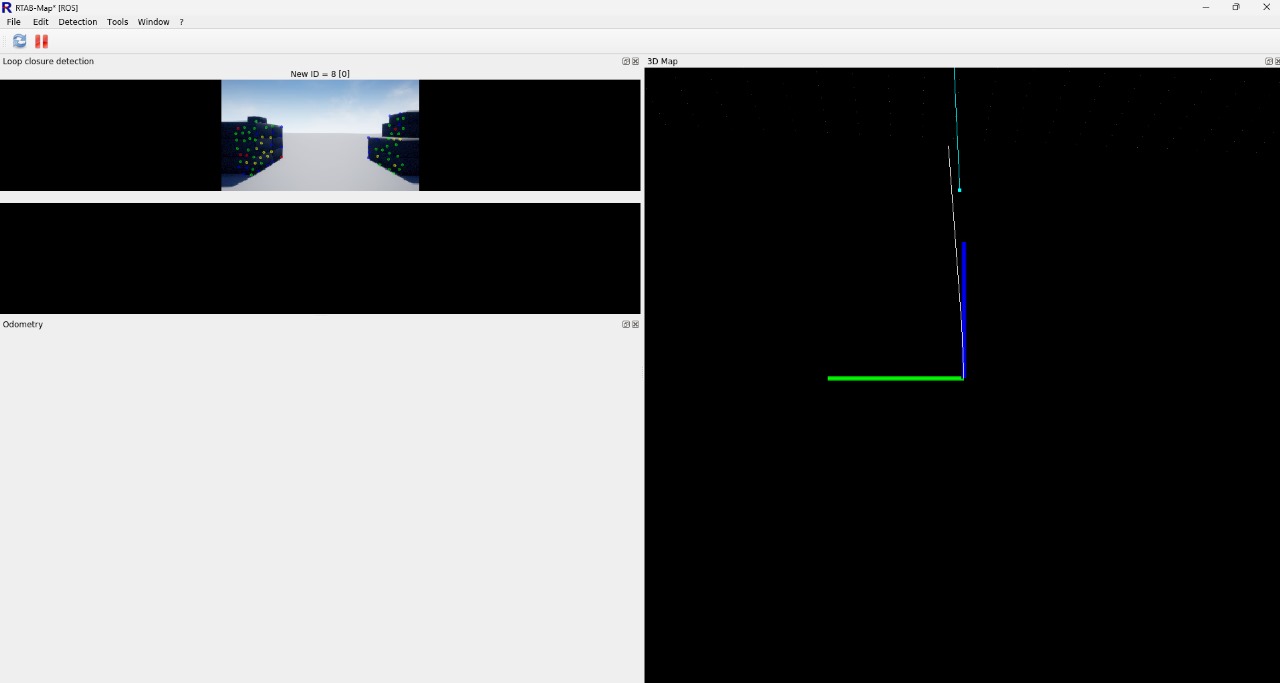The width and height of the screenshot is (1280, 683).
Task: Close the Odometry panel
Action: 635,324
